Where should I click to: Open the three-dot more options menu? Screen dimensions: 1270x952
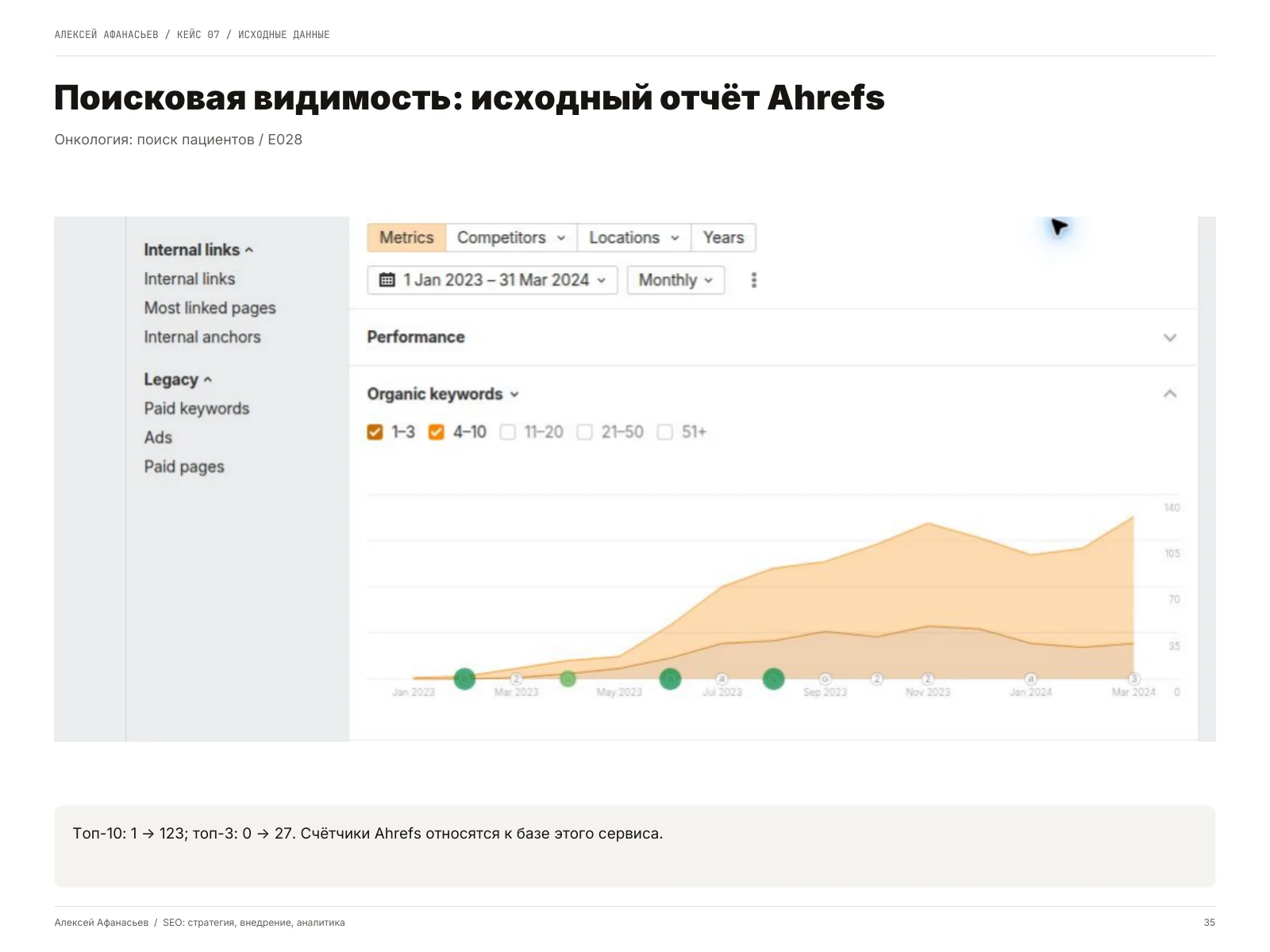pyautogui.click(x=753, y=280)
